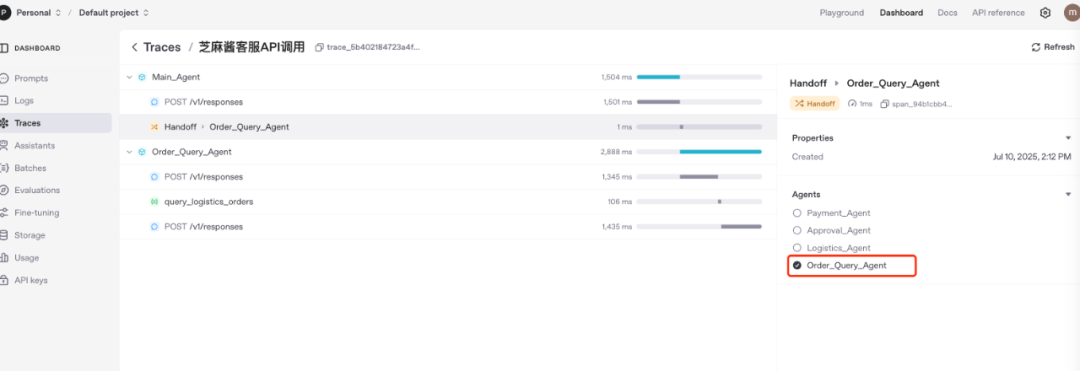Click the Order_Query_Agent 2,888 ms timeline bar
Screen dimensions: 1080x371
pos(720,152)
